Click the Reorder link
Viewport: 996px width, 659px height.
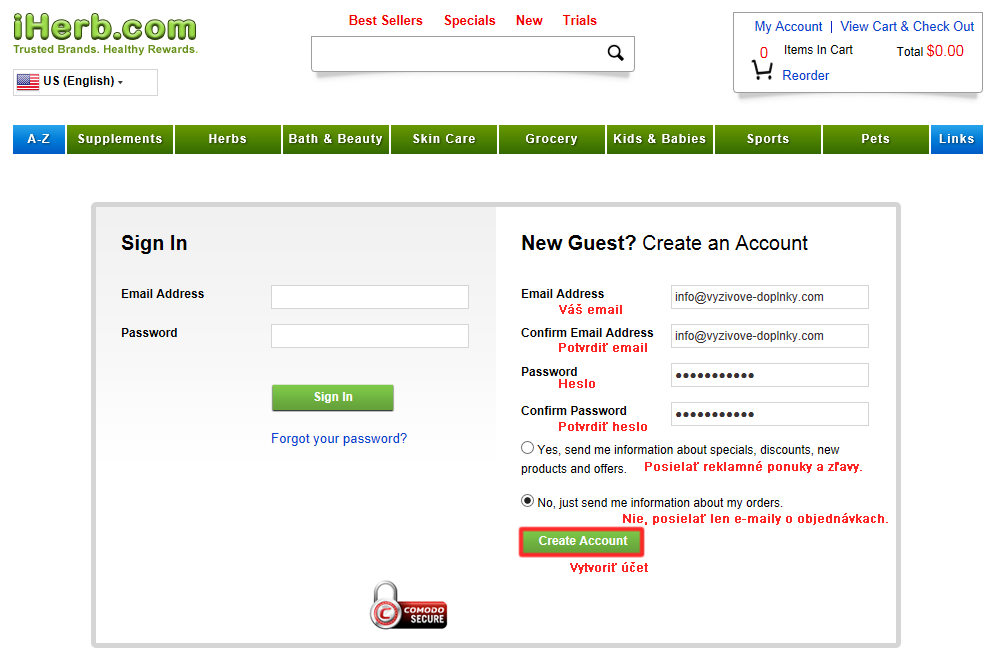pos(805,76)
